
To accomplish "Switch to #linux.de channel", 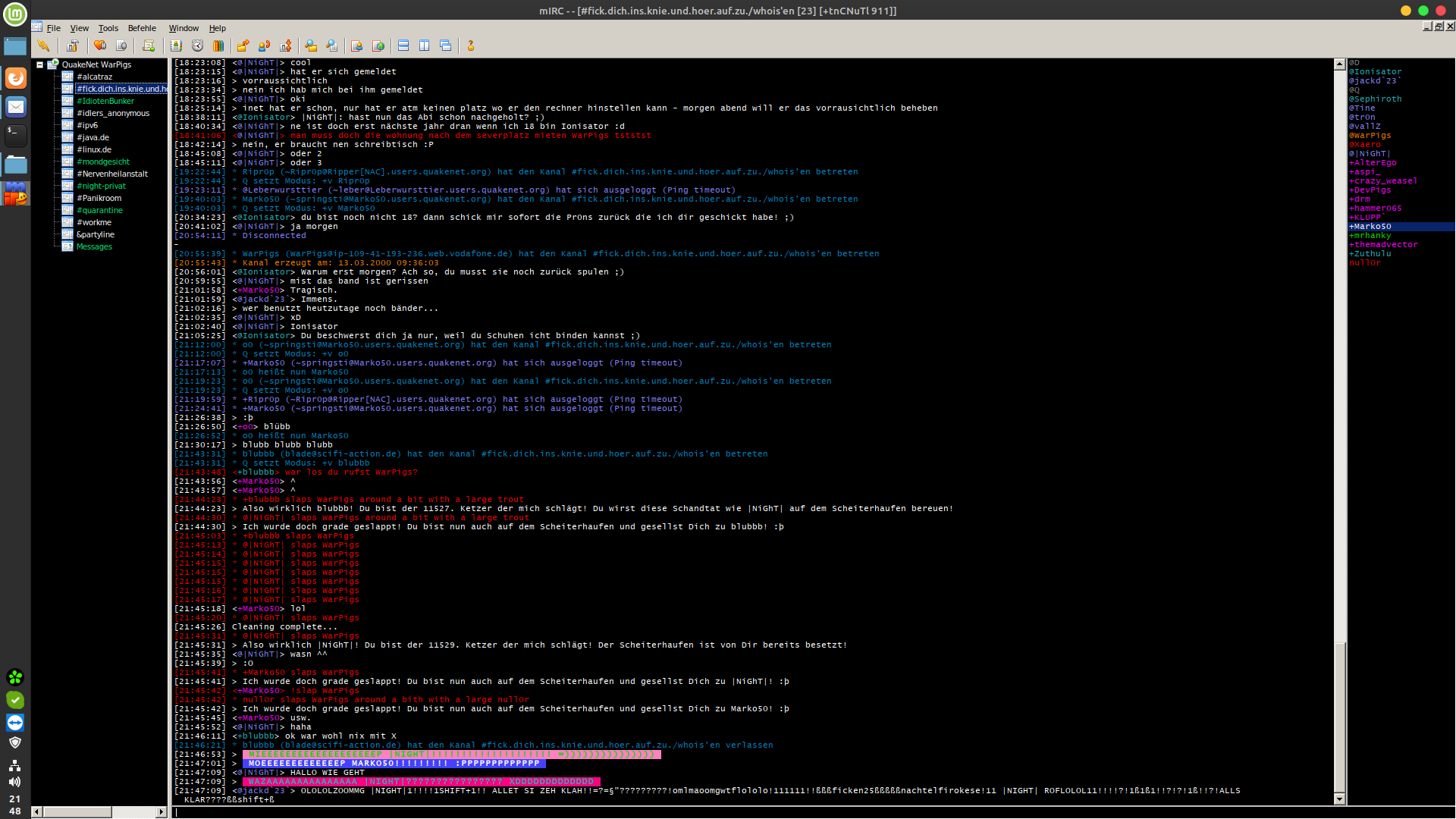I will tap(93, 149).
